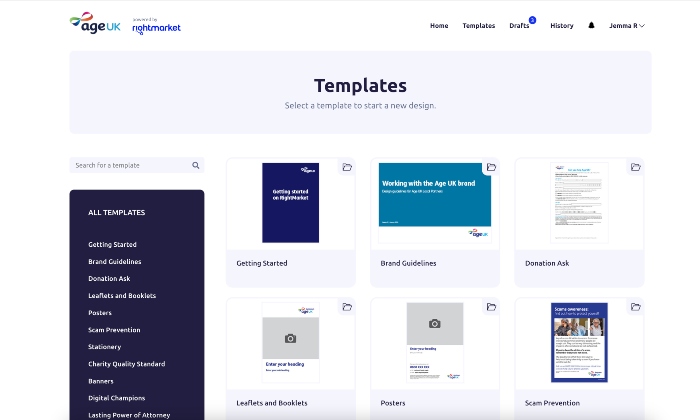Click the ALL TEMPLATES sidebar heading

pos(116,212)
